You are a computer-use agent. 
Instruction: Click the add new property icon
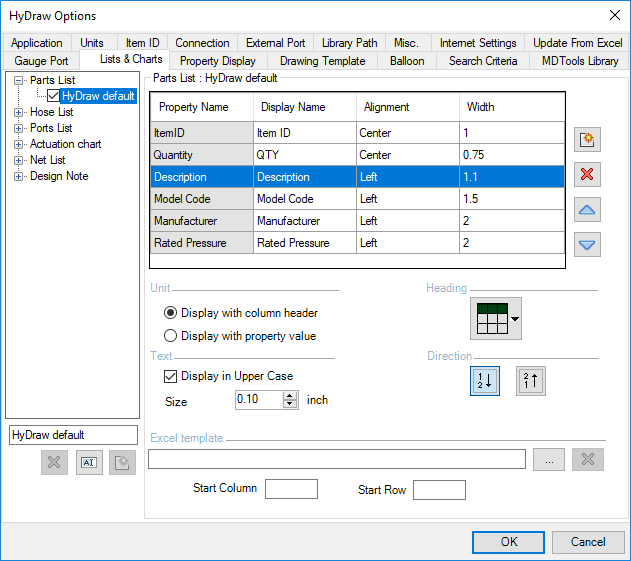click(589, 140)
